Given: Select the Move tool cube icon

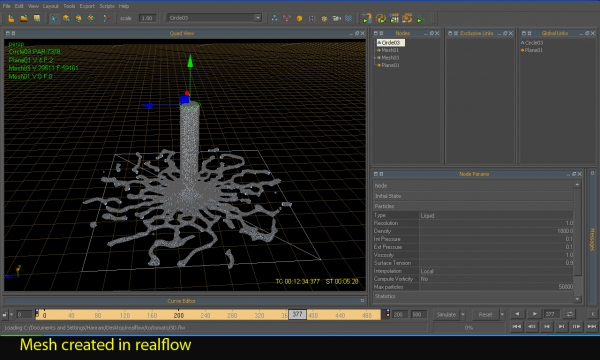Looking at the screenshot, I should [x=66, y=18].
